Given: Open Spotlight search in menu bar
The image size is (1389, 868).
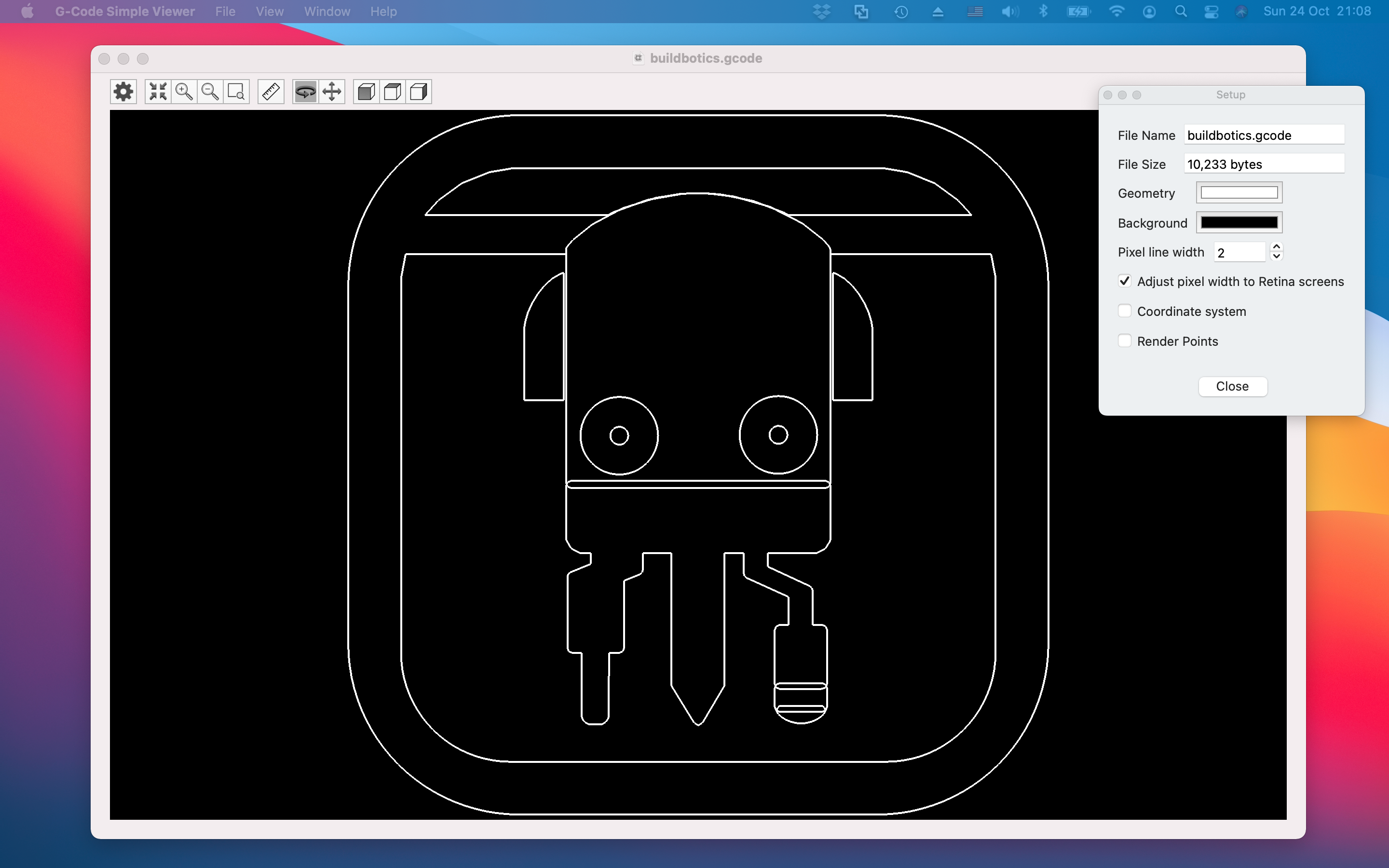Looking at the screenshot, I should click(1181, 12).
